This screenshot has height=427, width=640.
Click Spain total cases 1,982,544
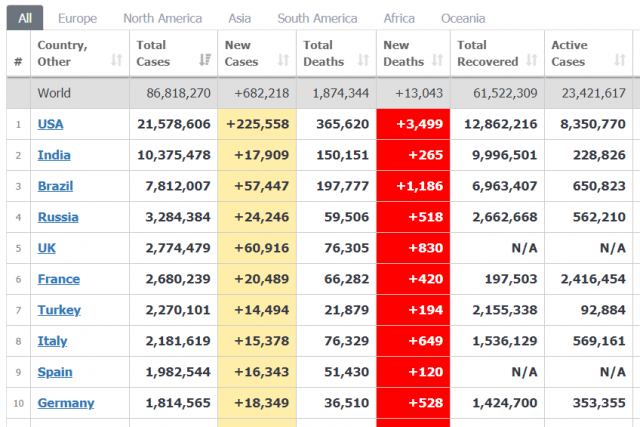tap(178, 372)
